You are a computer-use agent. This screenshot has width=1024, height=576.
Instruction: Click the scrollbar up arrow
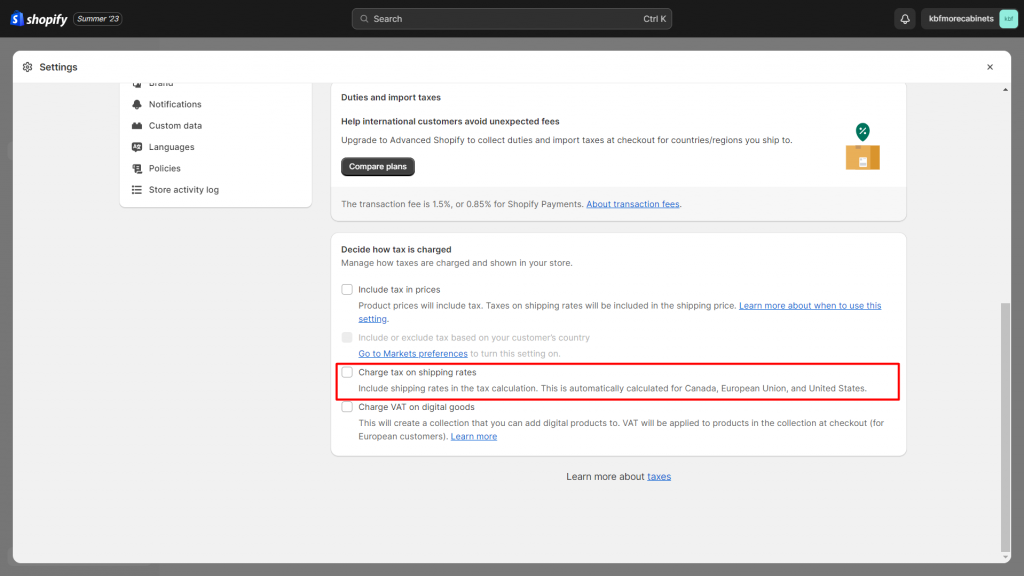1005,89
